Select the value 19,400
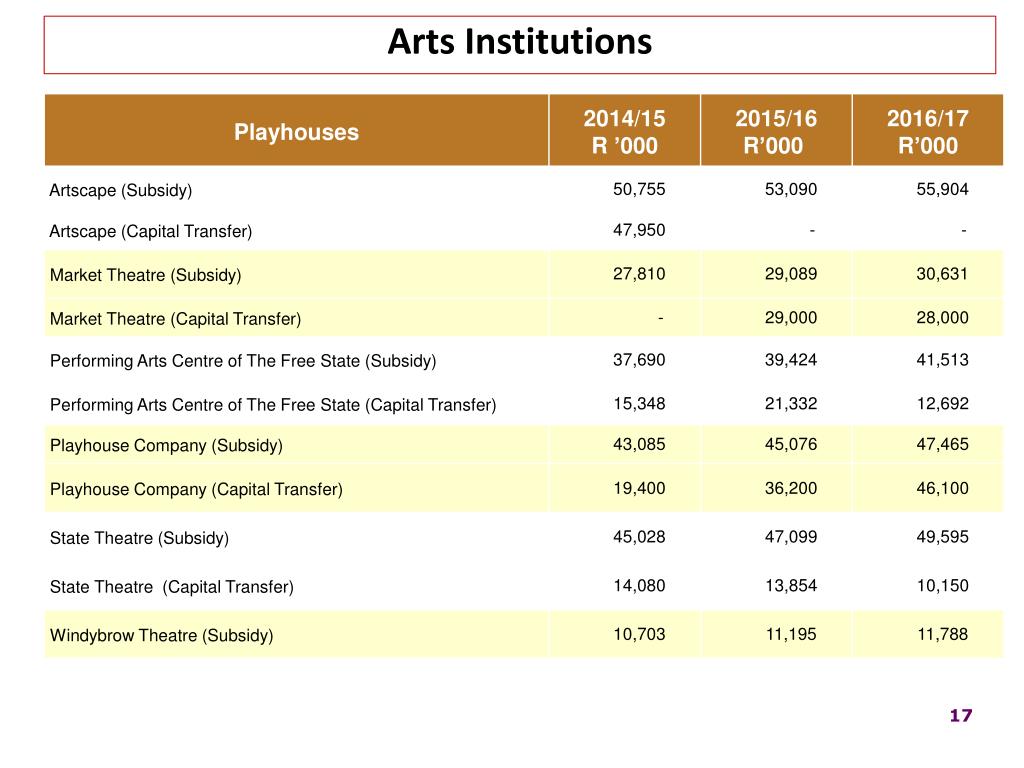The height and width of the screenshot is (768, 1024). pyautogui.click(x=639, y=488)
